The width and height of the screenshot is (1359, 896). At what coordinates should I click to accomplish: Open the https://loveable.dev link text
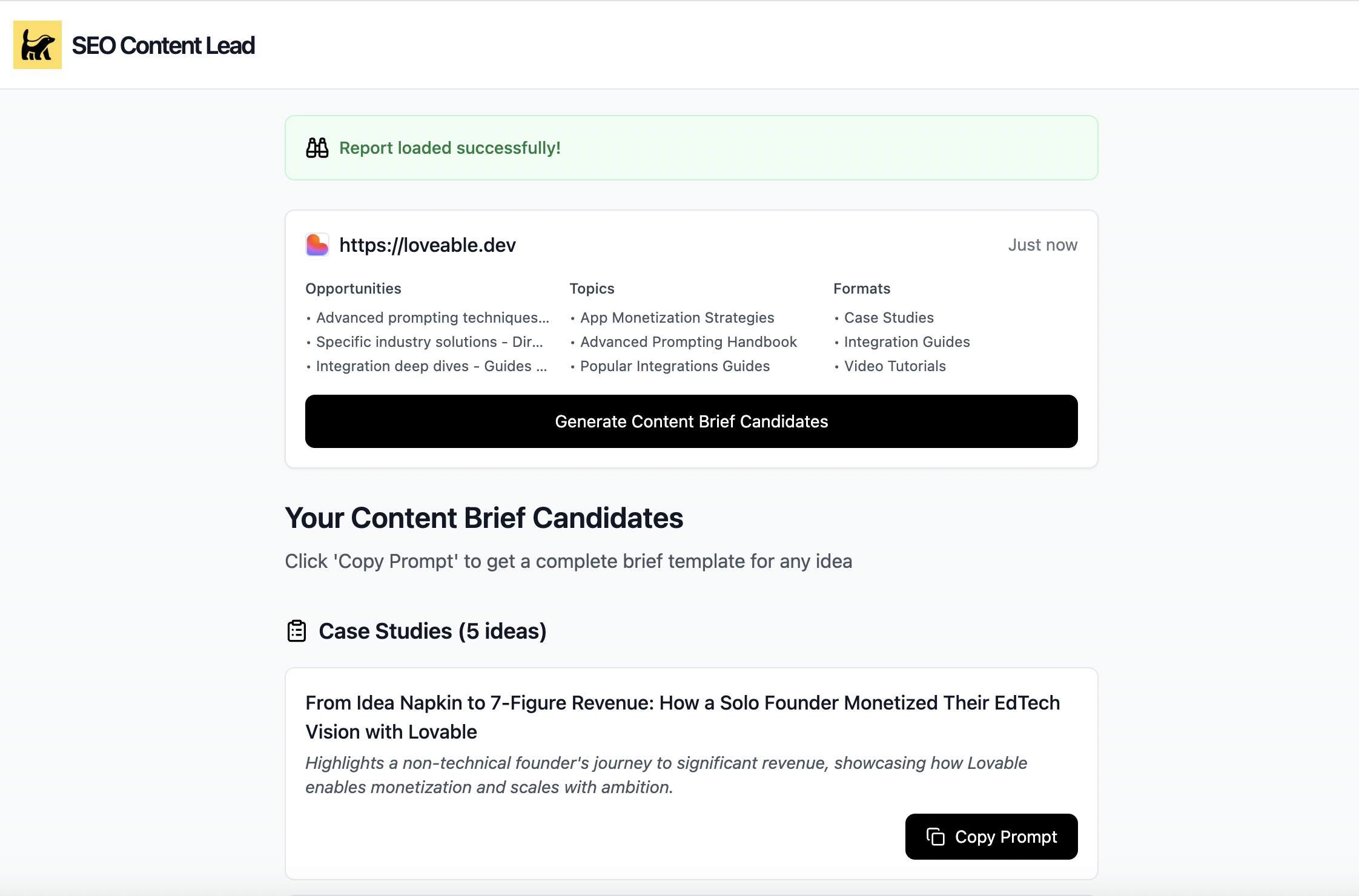tap(428, 245)
